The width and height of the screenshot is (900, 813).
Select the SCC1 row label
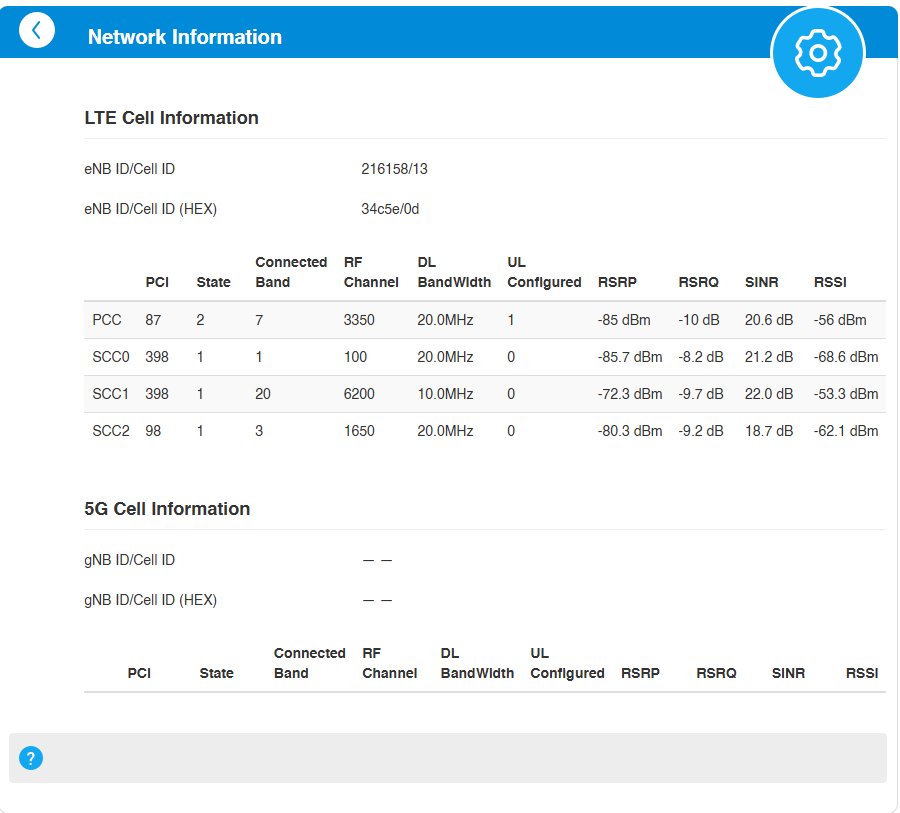(111, 394)
